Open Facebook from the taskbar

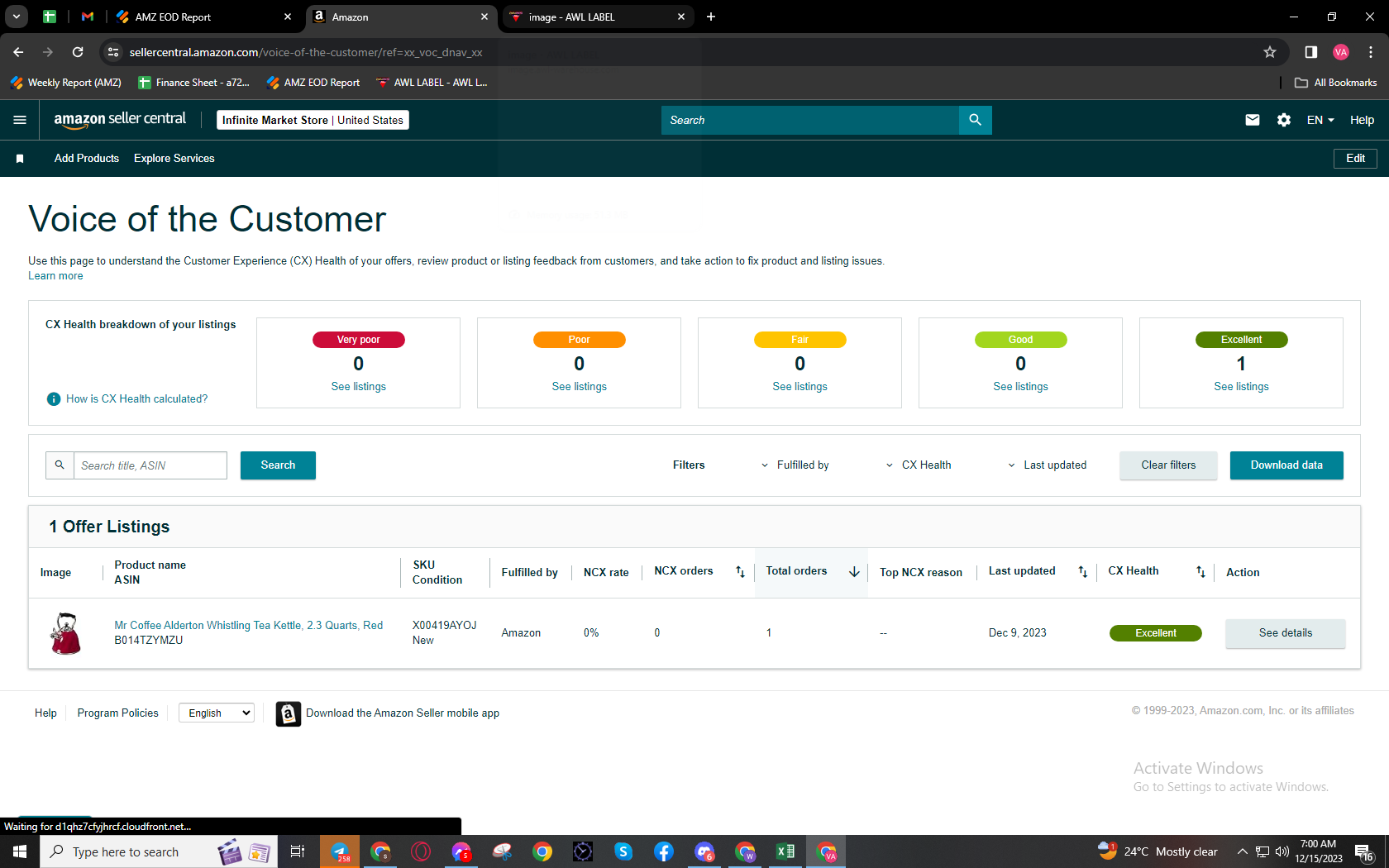coord(664,851)
